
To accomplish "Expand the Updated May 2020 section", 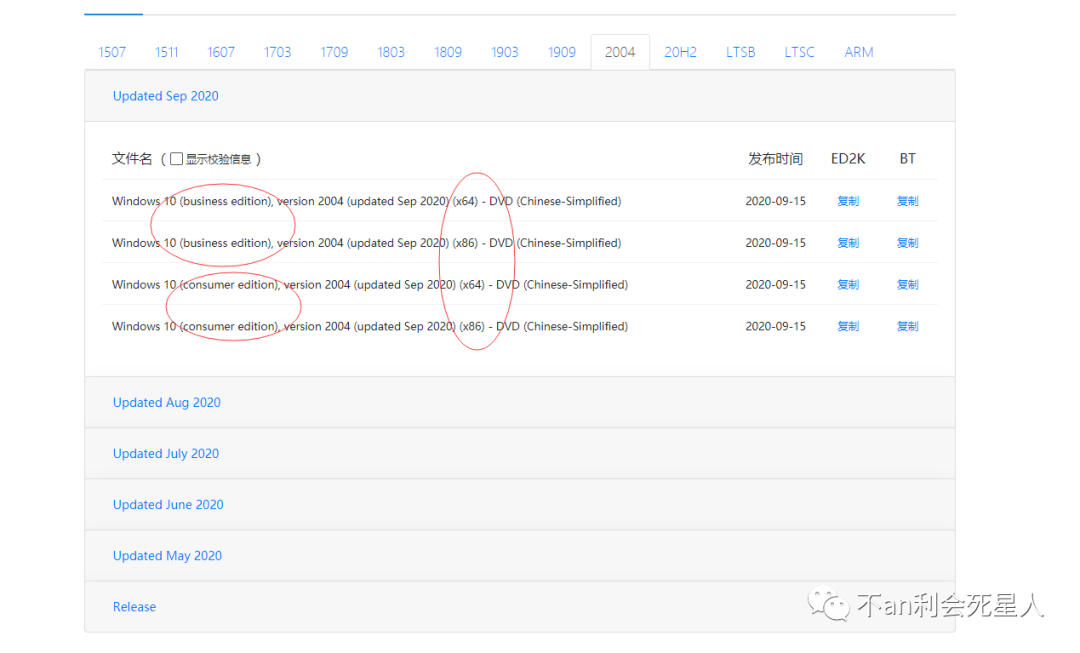I will [167, 555].
